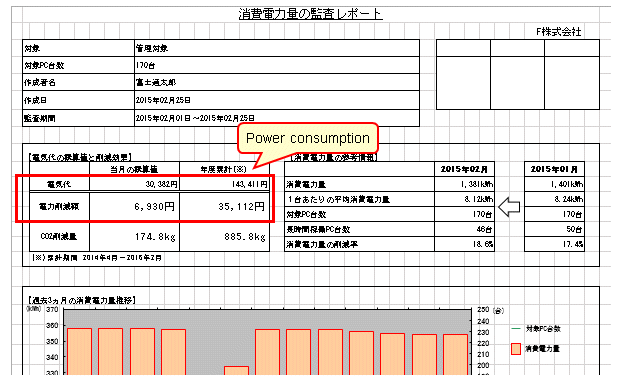The image size is (621, 383).
Task: Select the long-running PC count 50台
Action: [574, 229]
